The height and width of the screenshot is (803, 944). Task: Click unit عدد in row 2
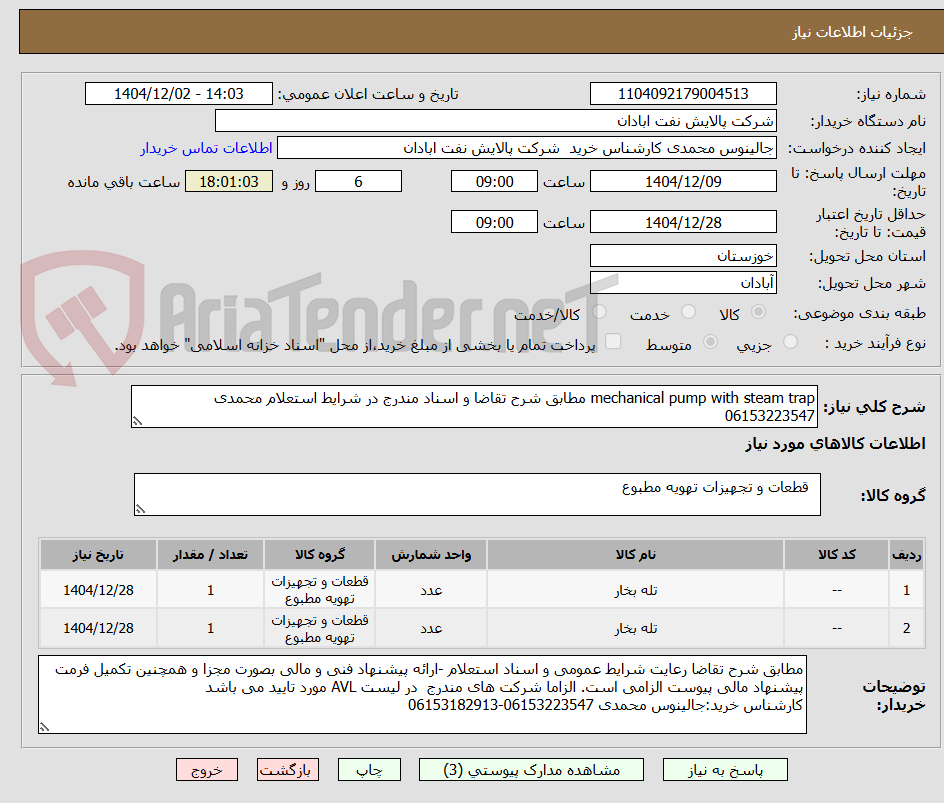coord(431,628)
